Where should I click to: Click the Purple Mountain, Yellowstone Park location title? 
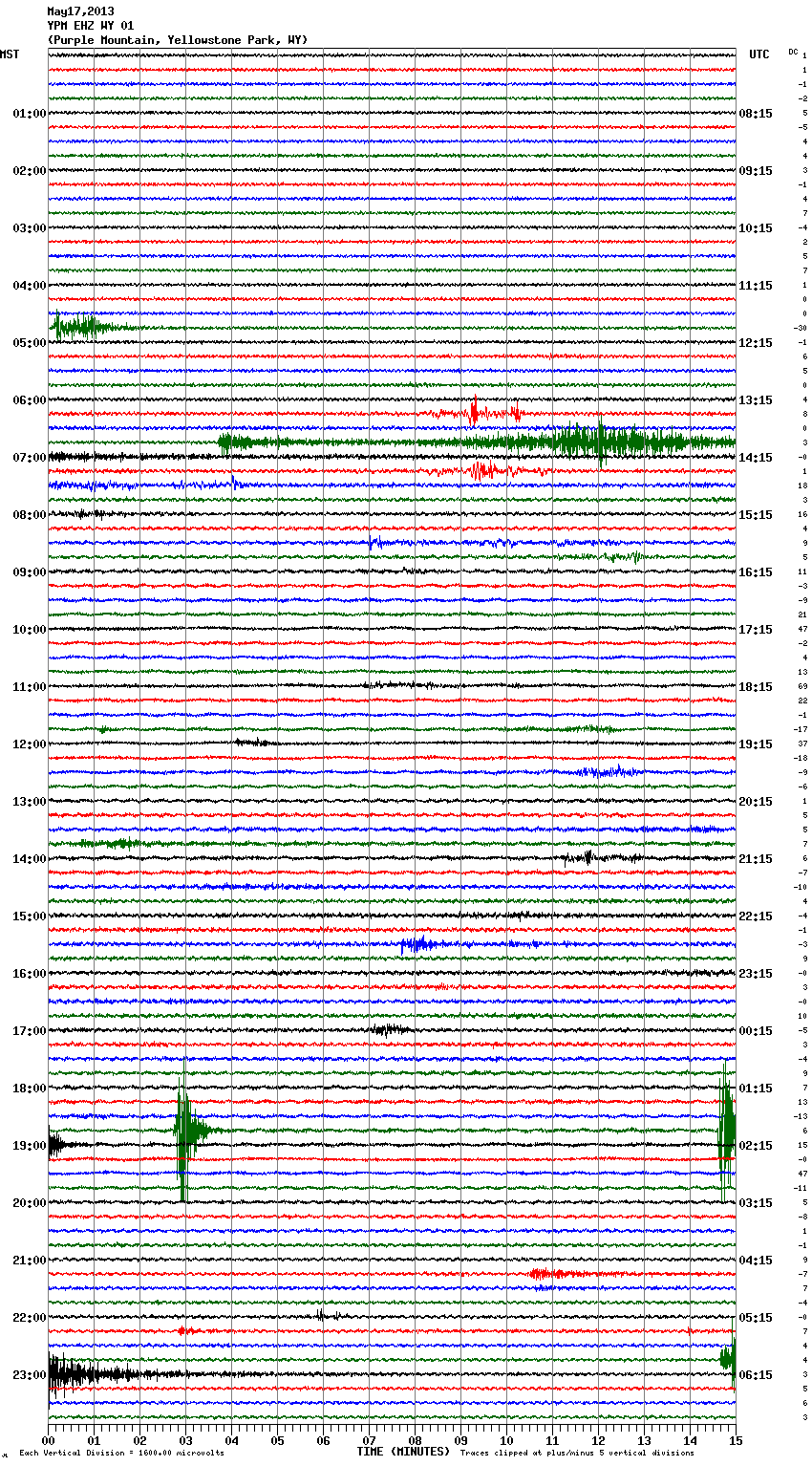coord(178,40)
